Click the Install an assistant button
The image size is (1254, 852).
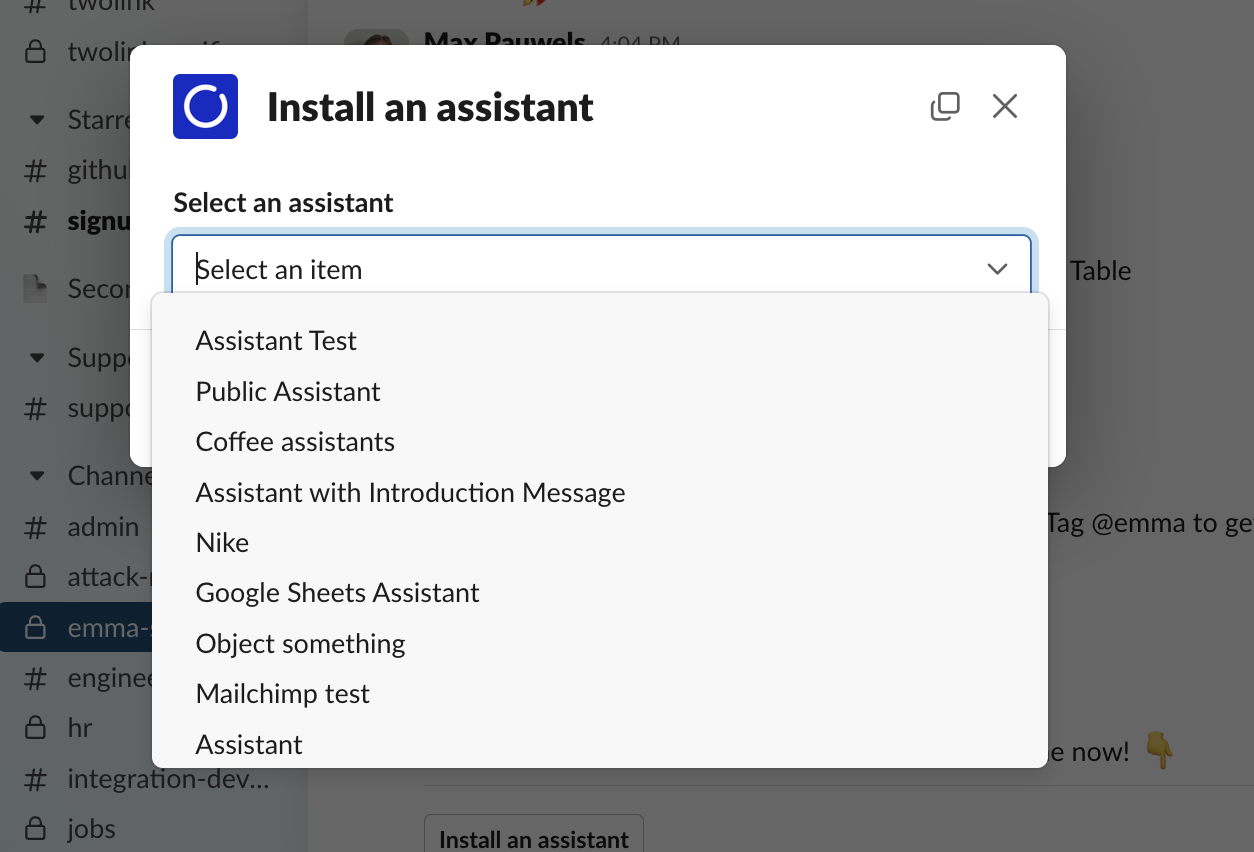534,838
